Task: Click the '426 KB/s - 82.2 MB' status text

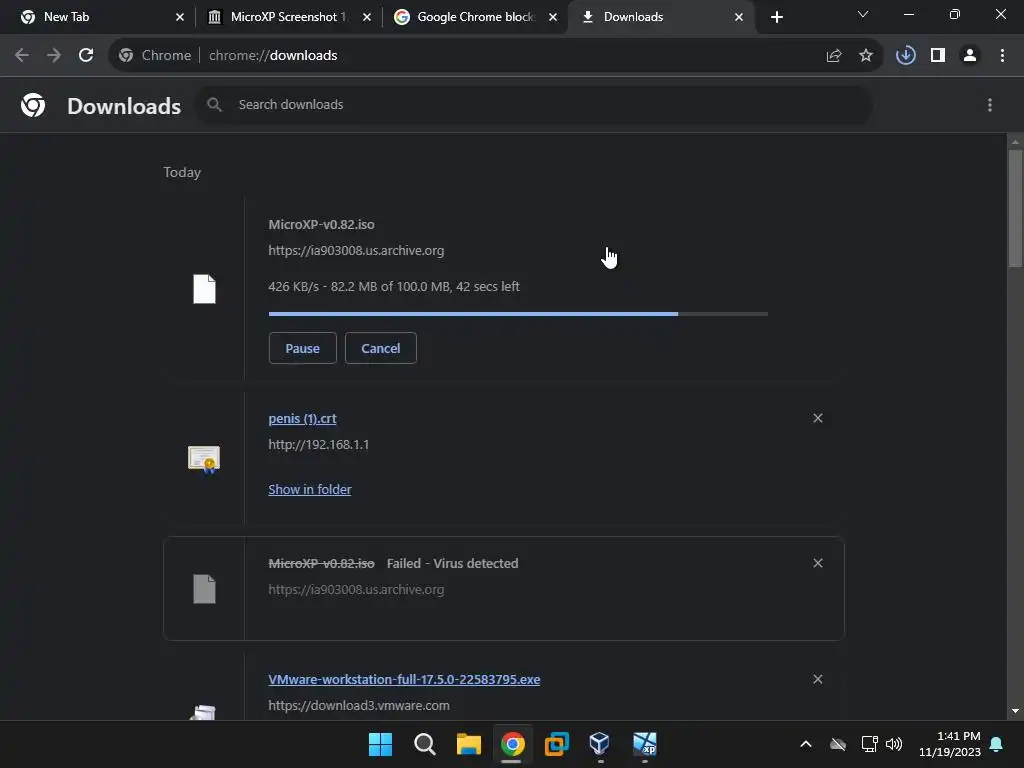Action: 394,287
